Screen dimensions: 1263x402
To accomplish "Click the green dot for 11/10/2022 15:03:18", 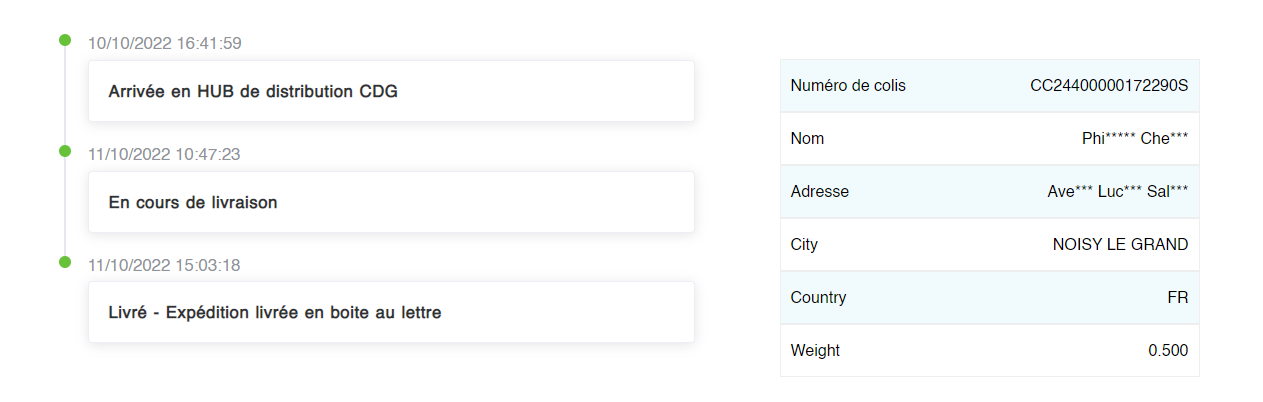I will (65, 263).
